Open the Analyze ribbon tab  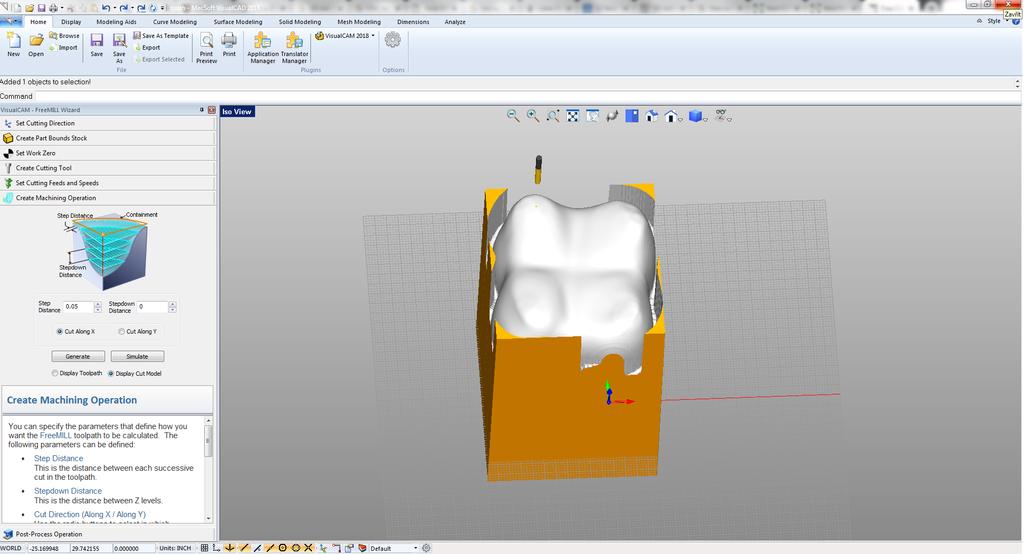[455, 22]
